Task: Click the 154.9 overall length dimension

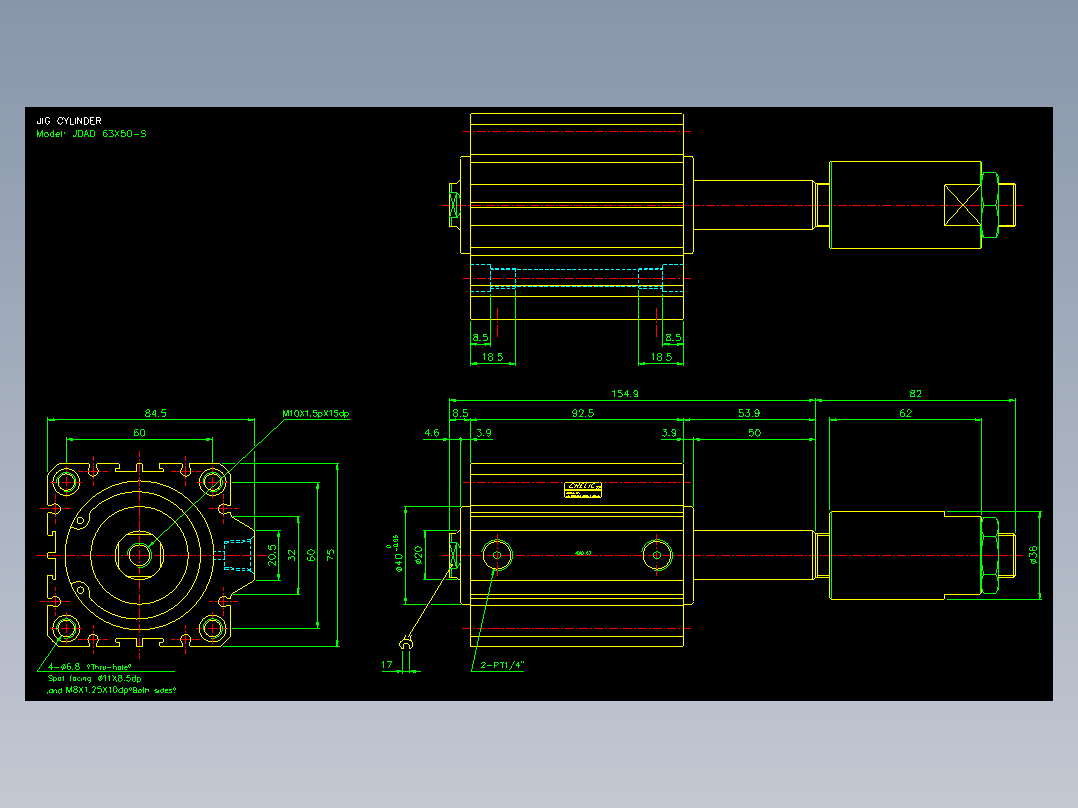Action: [625, 394]
